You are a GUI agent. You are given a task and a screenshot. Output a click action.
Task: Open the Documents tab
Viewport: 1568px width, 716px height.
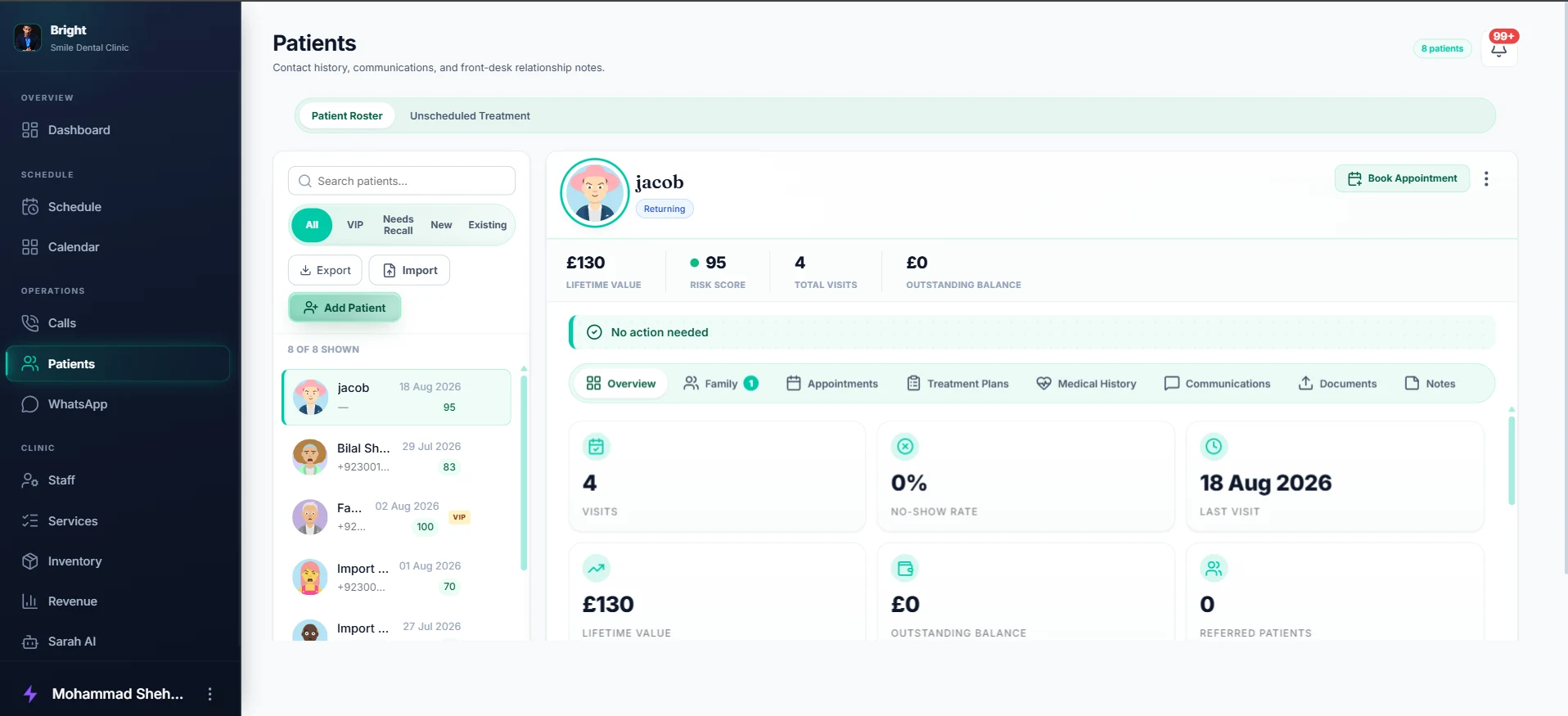point(1338,384)
